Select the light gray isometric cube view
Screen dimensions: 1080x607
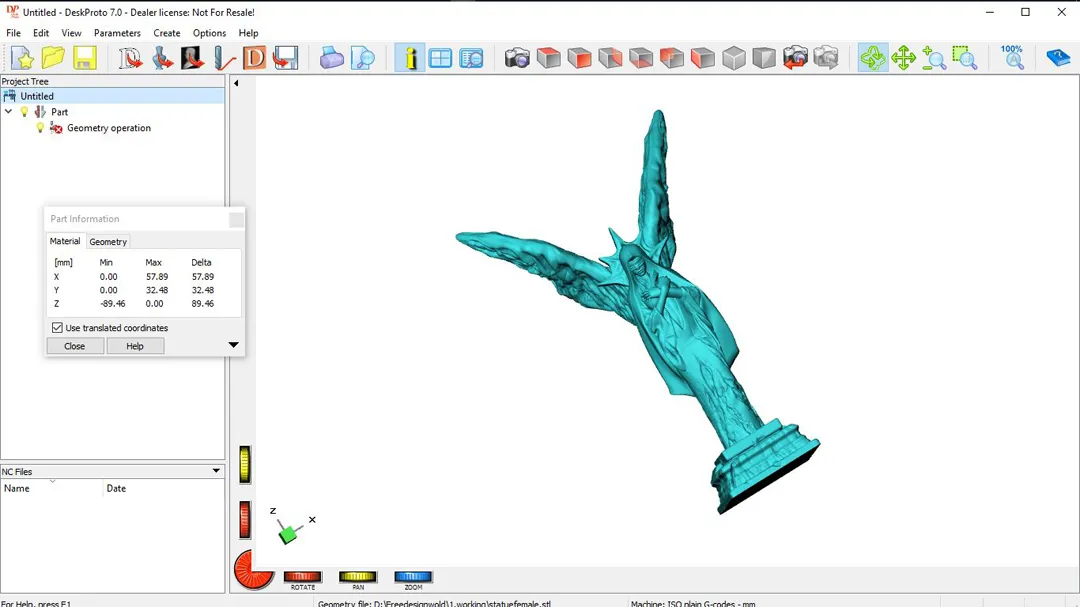pos(734,58)
